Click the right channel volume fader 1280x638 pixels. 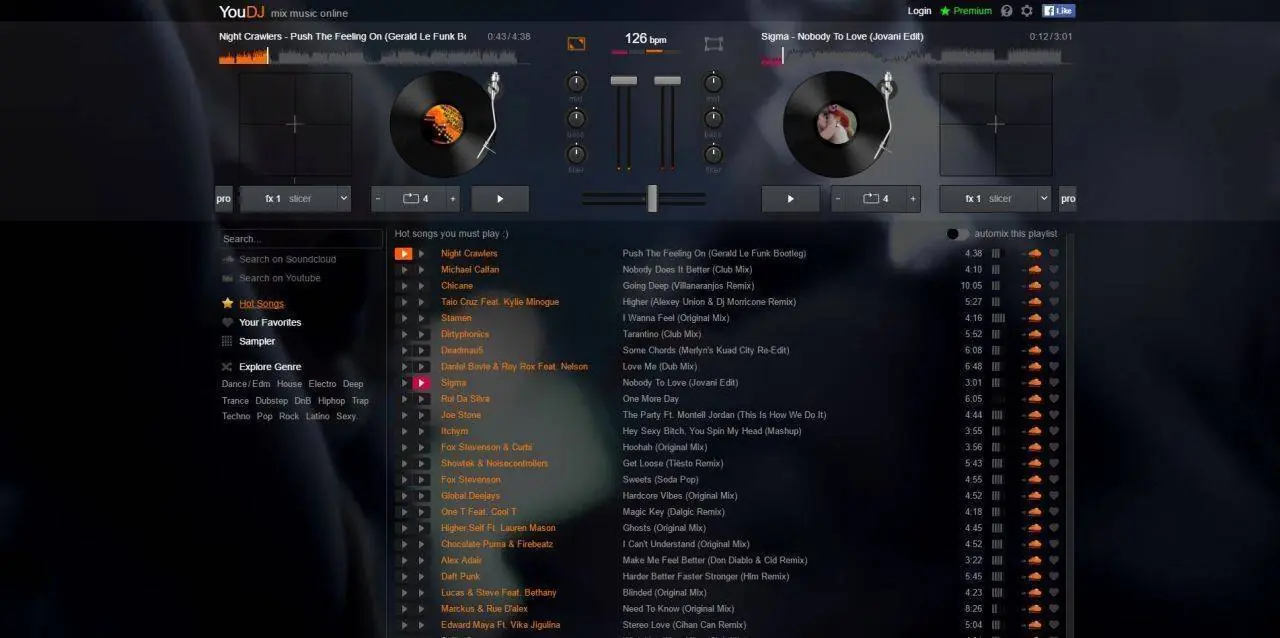point(667,80)
